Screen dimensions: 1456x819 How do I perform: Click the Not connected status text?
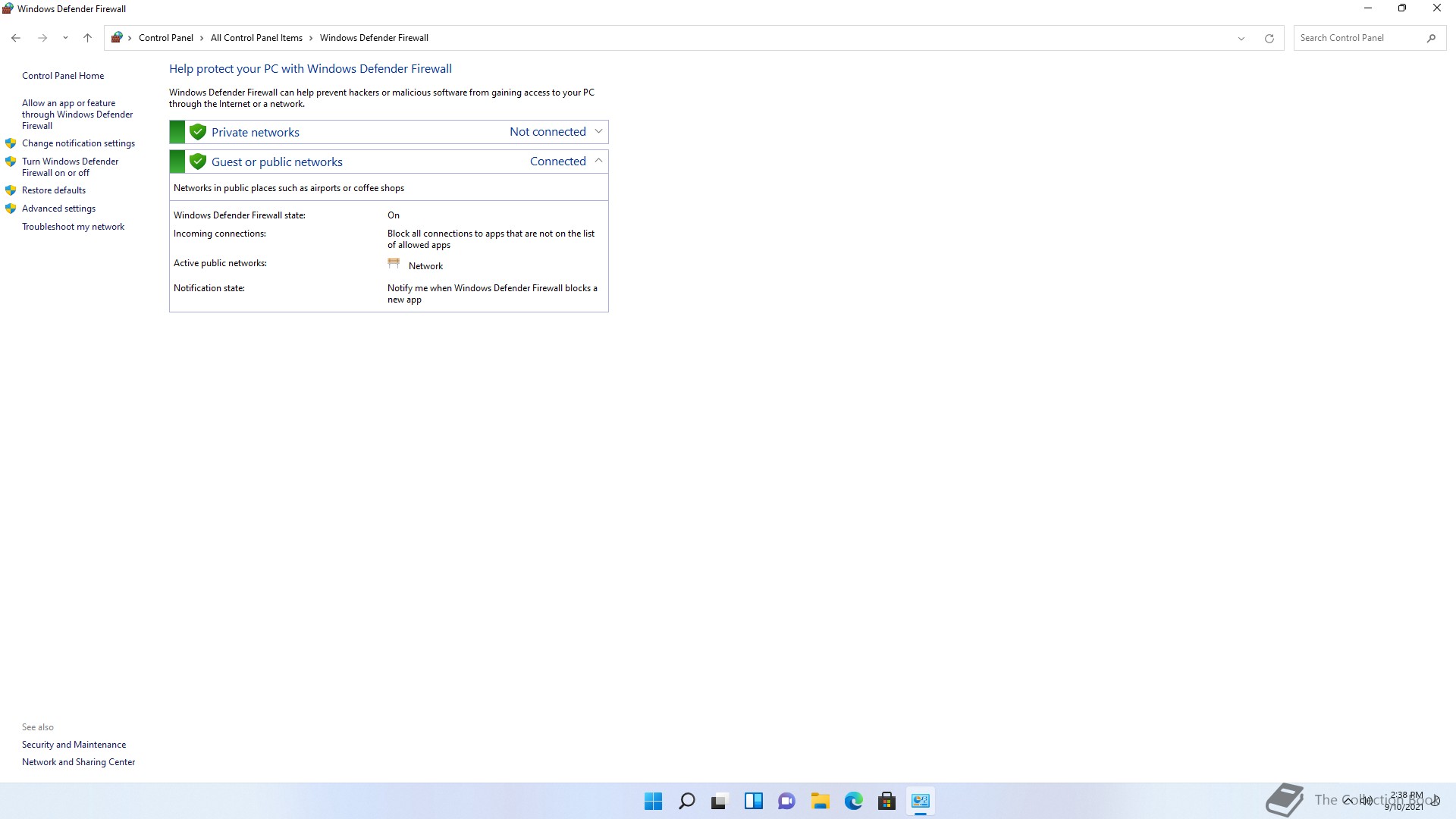pyautogui.click(x=548, y=132)
